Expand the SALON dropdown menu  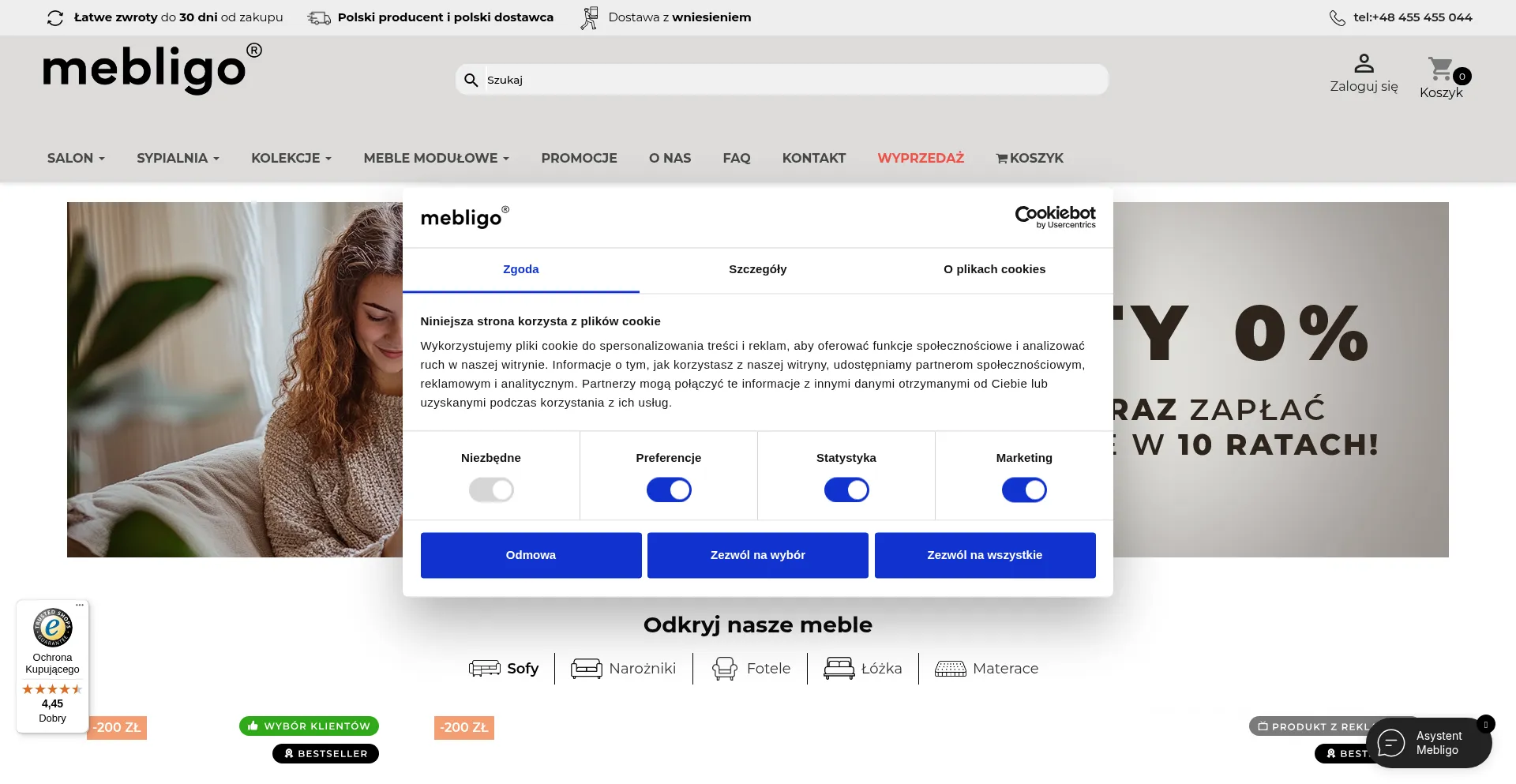tap(76, 158)
